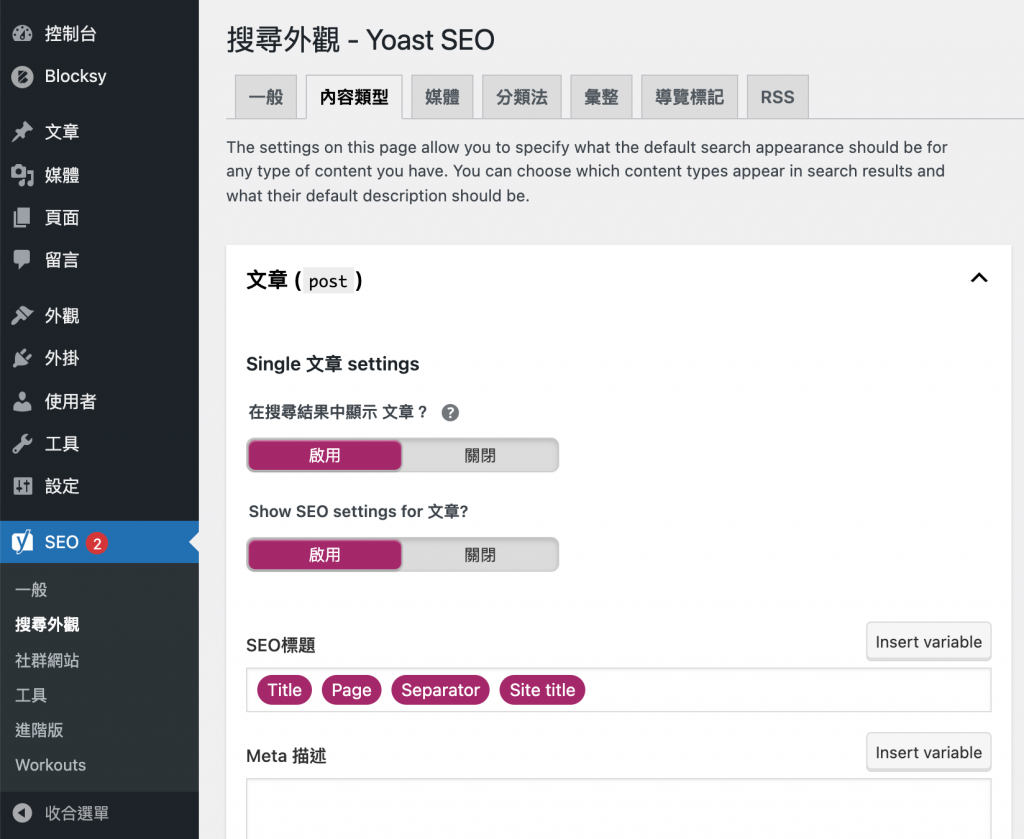Enable 在搜尋結果中顯示 文章 with 啟用

coord(325,455)
